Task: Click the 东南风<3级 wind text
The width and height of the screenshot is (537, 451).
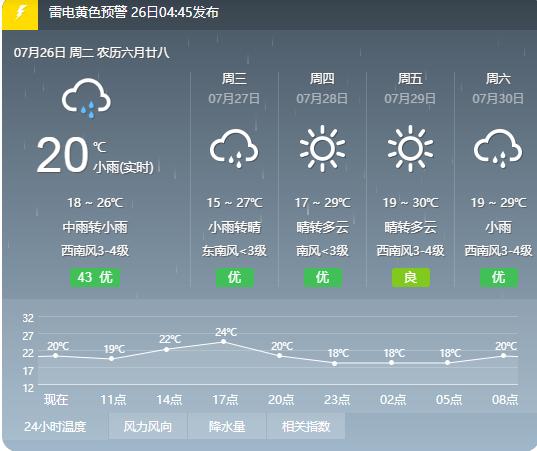Action: pyautogui.click(x=234, y=251)
